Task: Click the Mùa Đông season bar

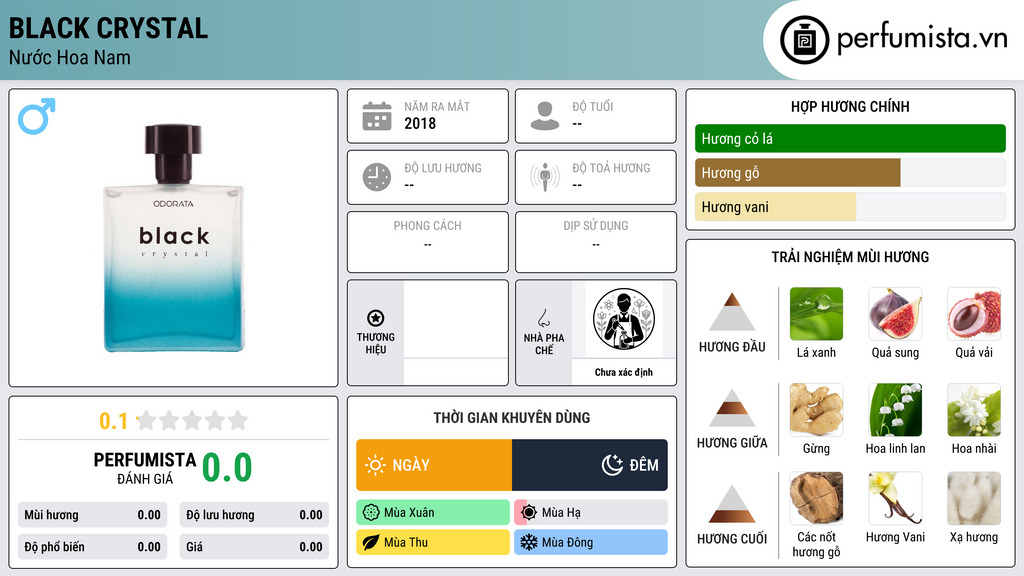Action: pyautogui.click(x=591, y=543)
